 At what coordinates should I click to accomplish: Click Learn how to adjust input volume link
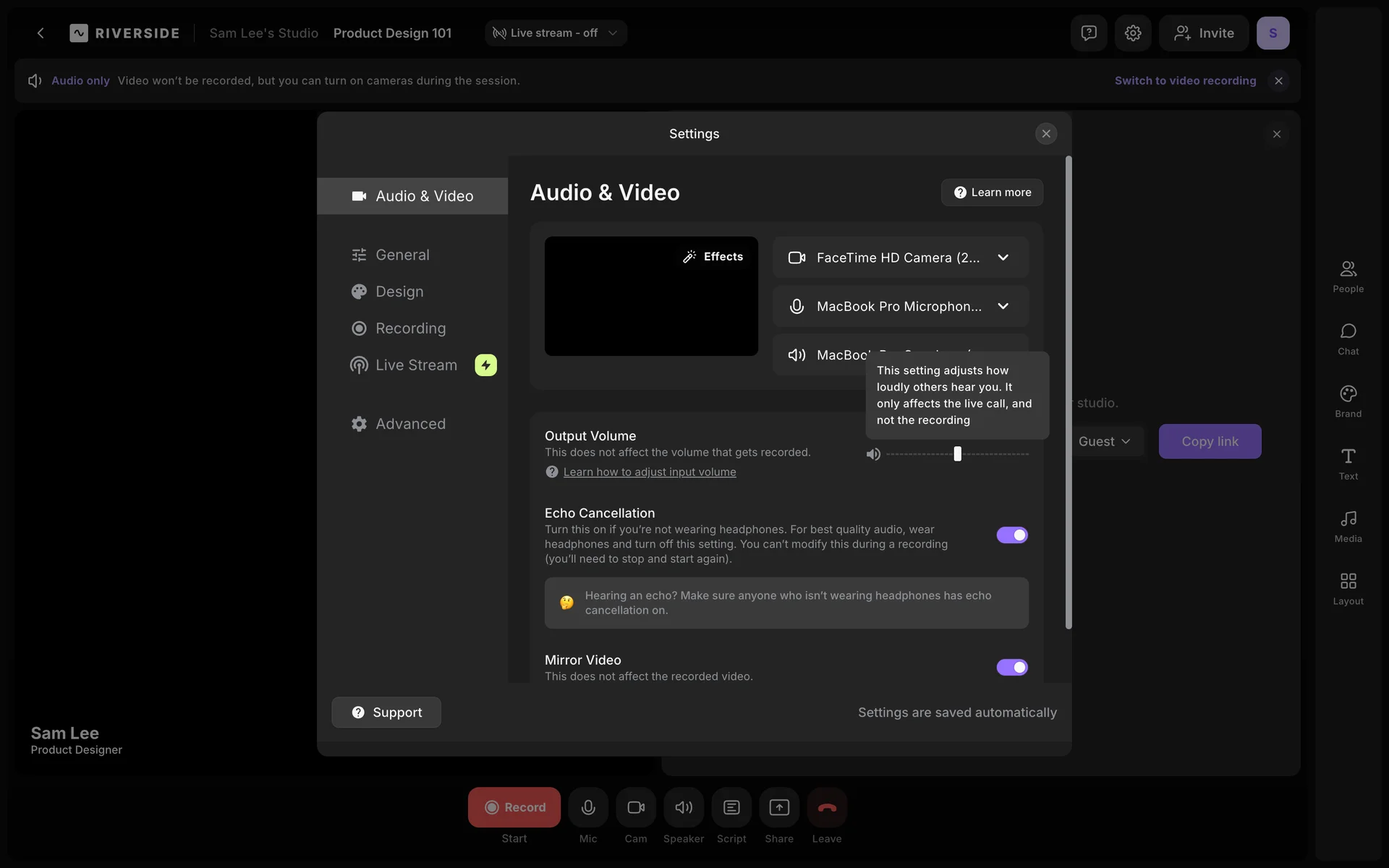(650, 472)
